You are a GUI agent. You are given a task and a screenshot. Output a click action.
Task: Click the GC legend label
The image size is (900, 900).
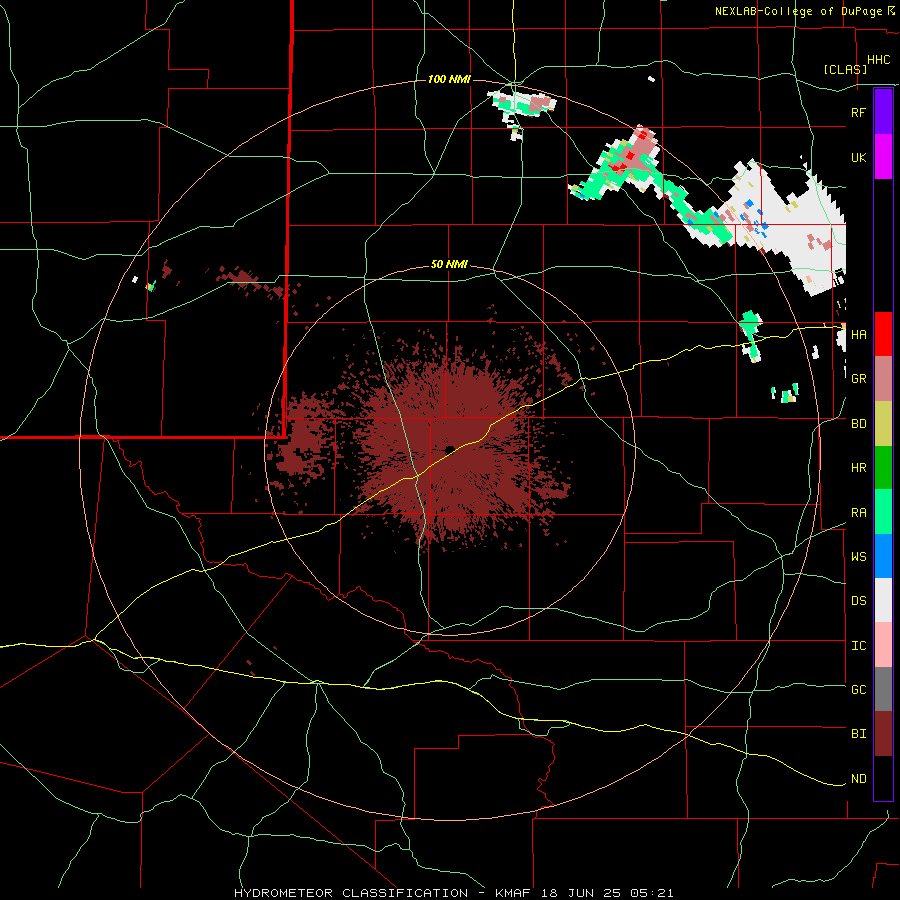858,690
